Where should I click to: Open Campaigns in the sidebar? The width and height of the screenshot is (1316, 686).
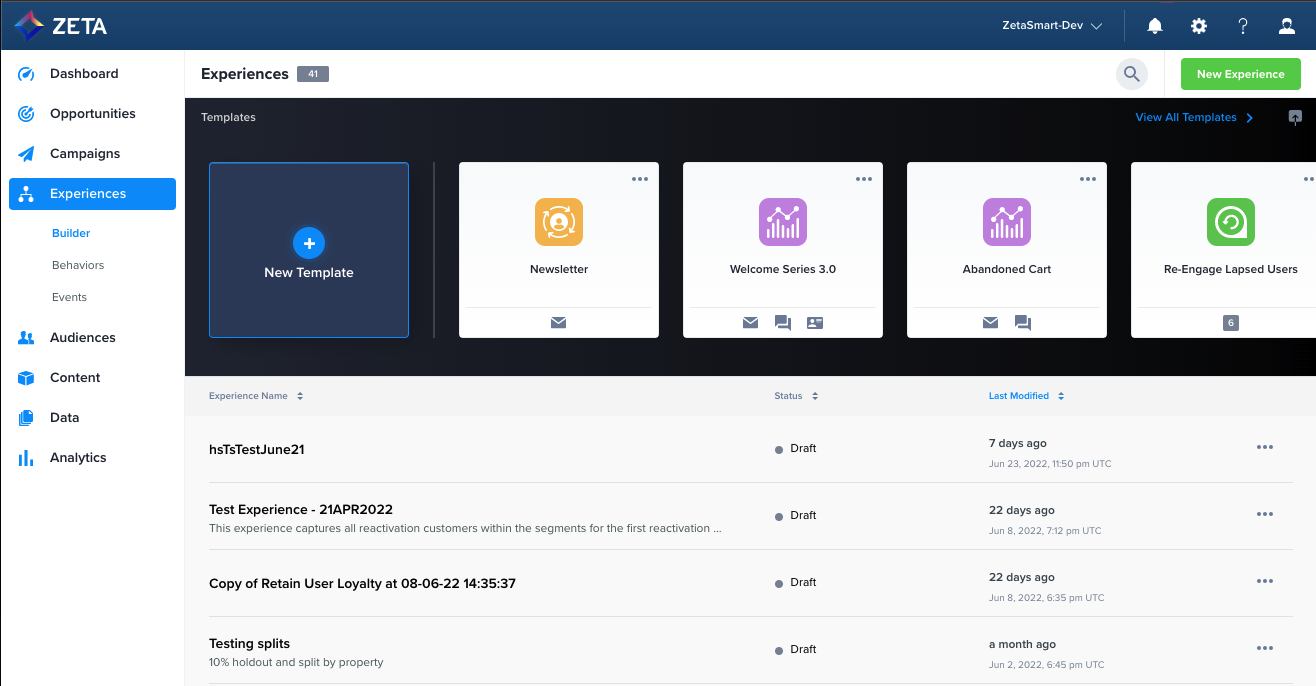pyautogui.click(x=85, y=154)
